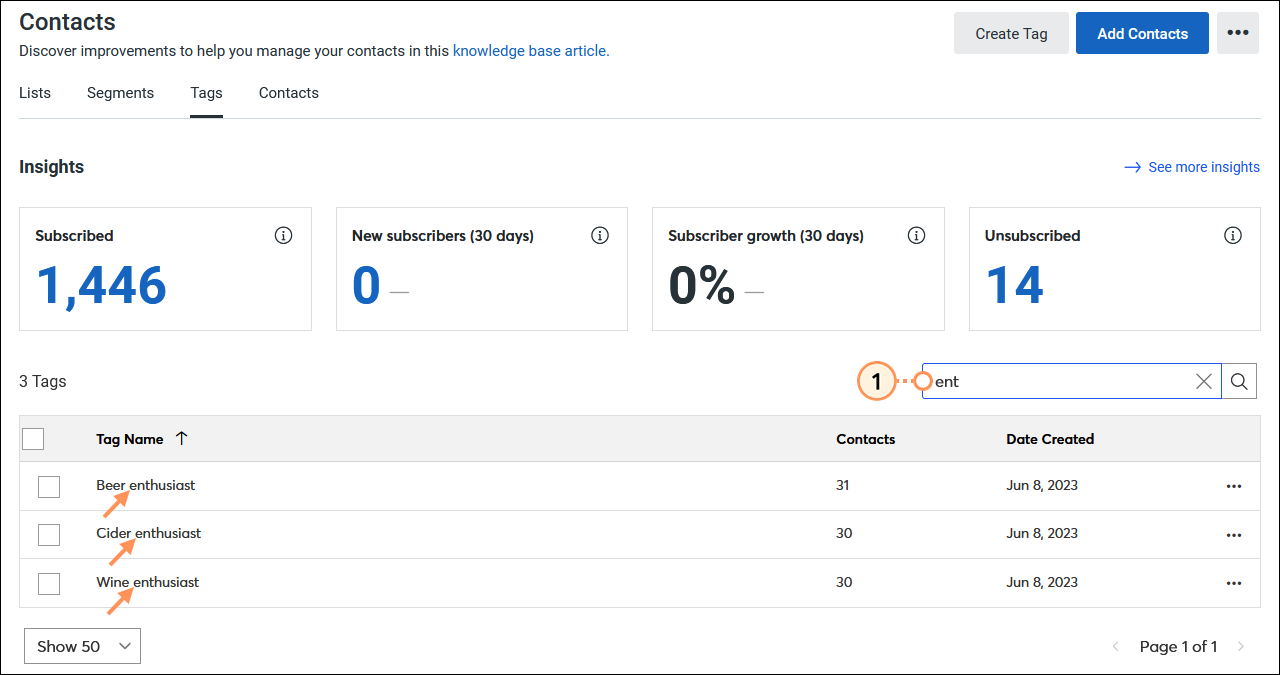The height and width of the screenshot is (675, 1280).
Task: Open the Show 50 dropdown
Action: pos(82,646)
